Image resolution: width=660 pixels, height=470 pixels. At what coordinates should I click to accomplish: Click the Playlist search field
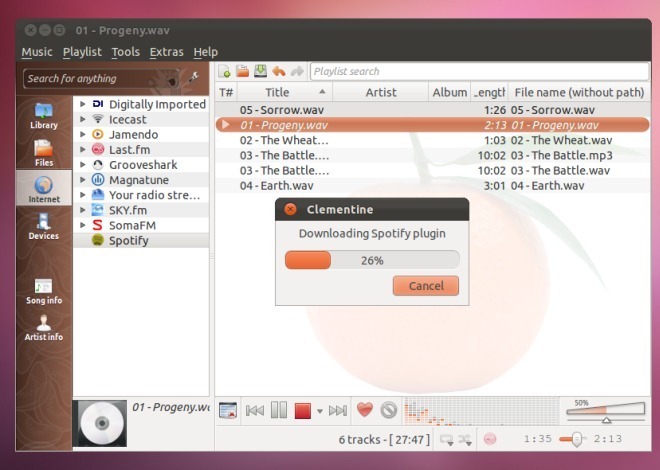(x=479, y=71)
